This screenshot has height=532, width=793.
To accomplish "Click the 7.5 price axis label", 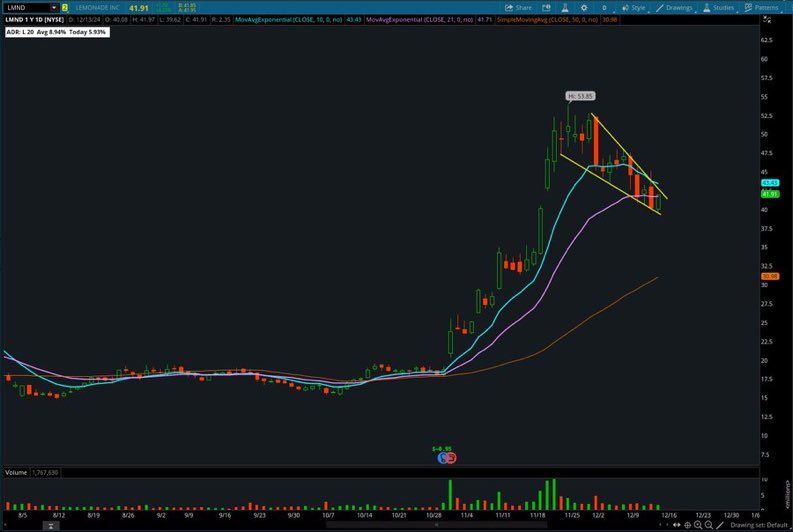I will coord(765,455).
